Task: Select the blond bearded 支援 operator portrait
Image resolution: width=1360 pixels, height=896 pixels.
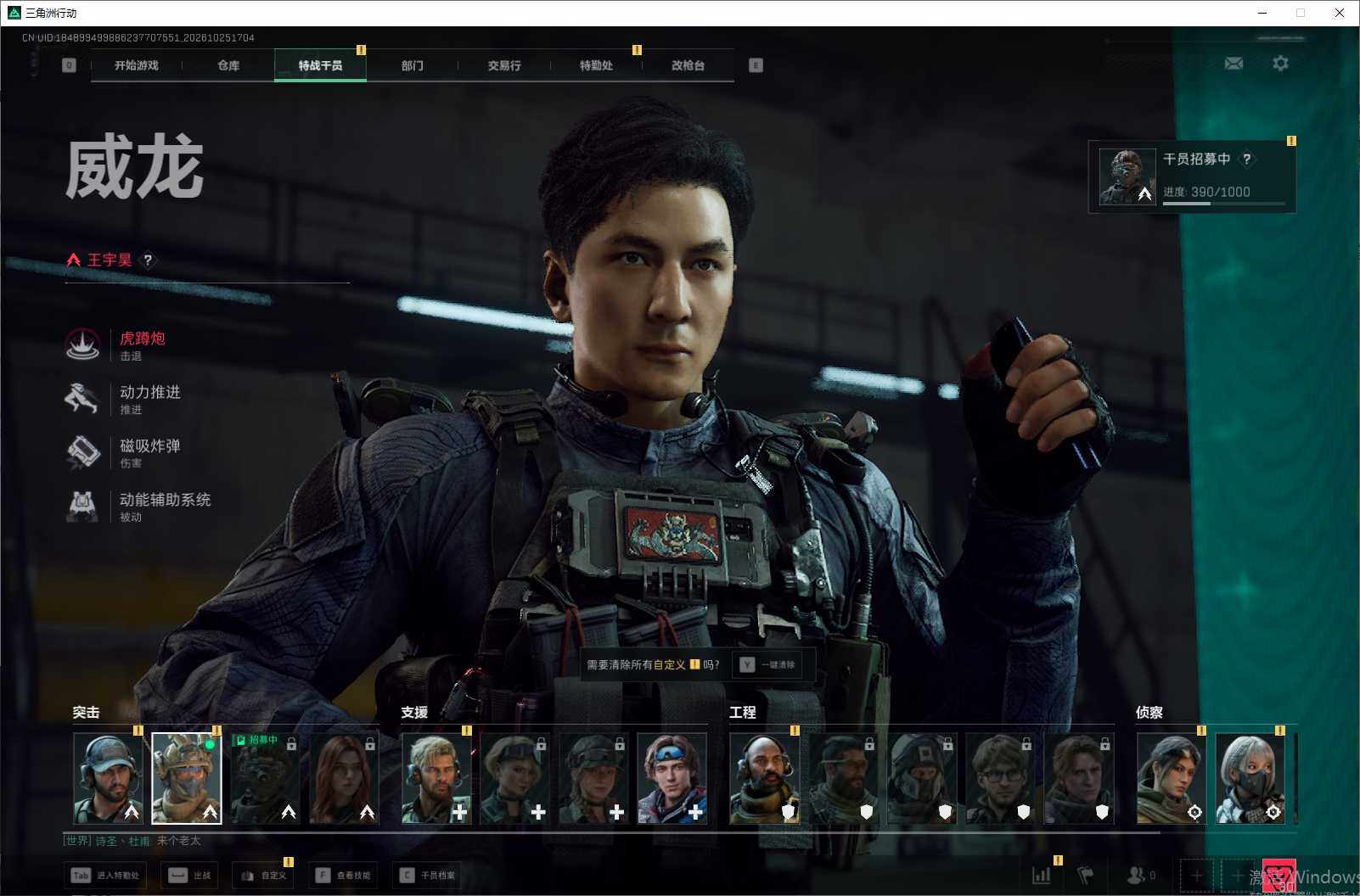Action: click(x=436, y=778)
